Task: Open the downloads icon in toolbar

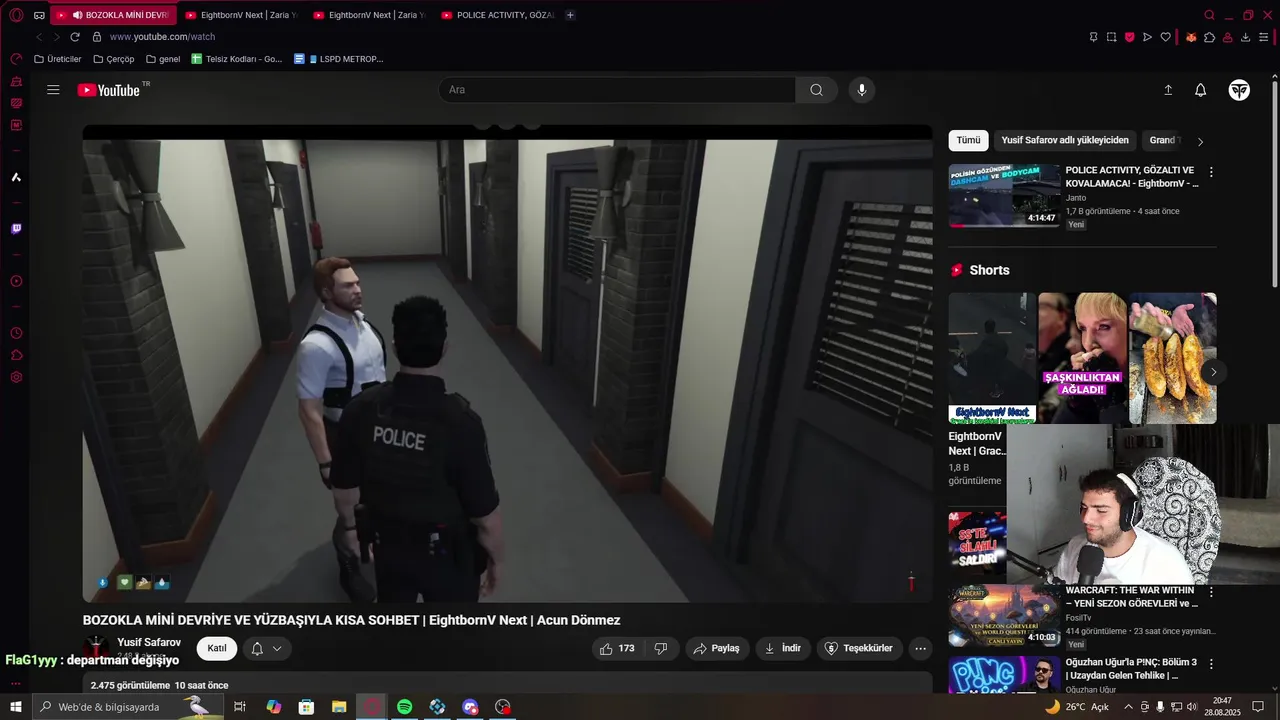Action: pyautogui.click(x=1245, y=37)
